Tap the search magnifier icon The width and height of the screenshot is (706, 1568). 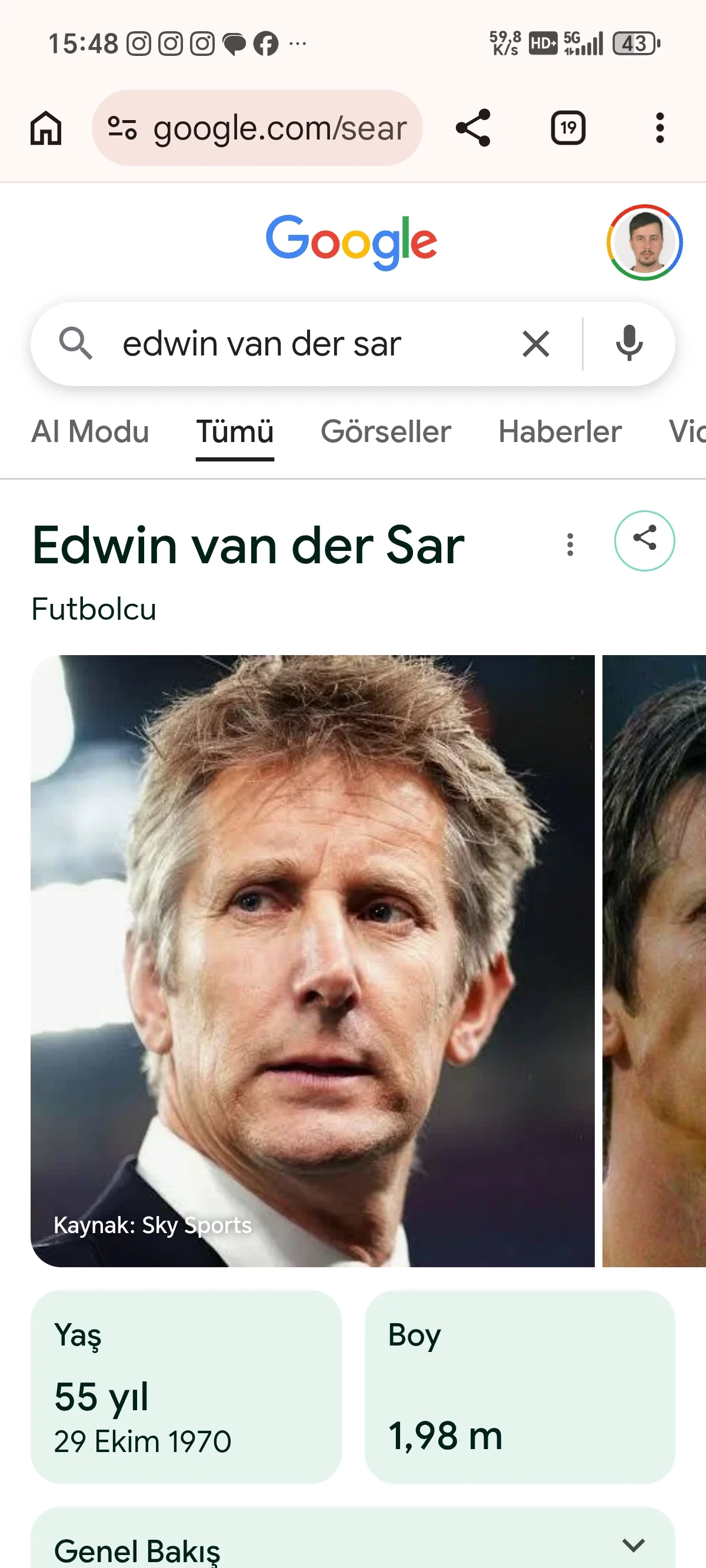click(x=75, y=343)
